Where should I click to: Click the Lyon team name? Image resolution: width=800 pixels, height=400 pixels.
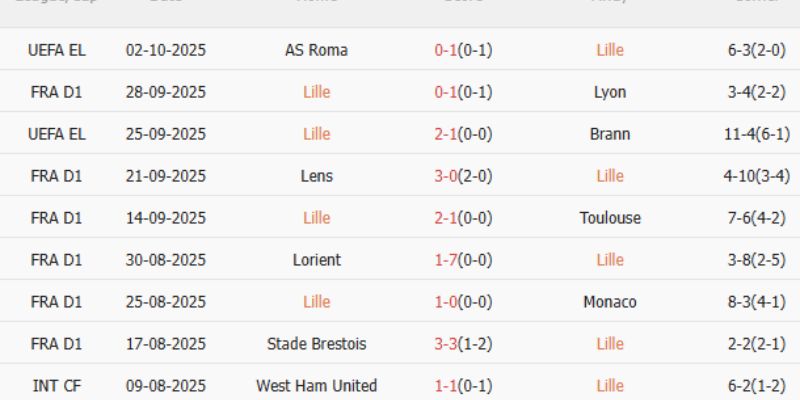click(609, 92)
